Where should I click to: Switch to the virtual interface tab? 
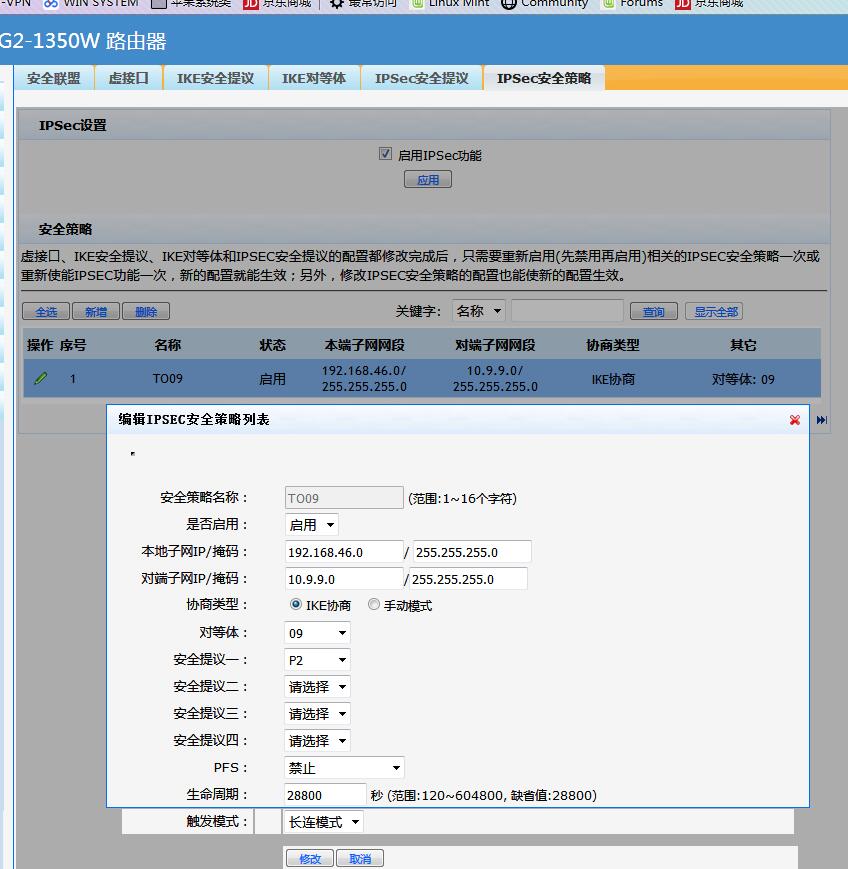[129, 78]
